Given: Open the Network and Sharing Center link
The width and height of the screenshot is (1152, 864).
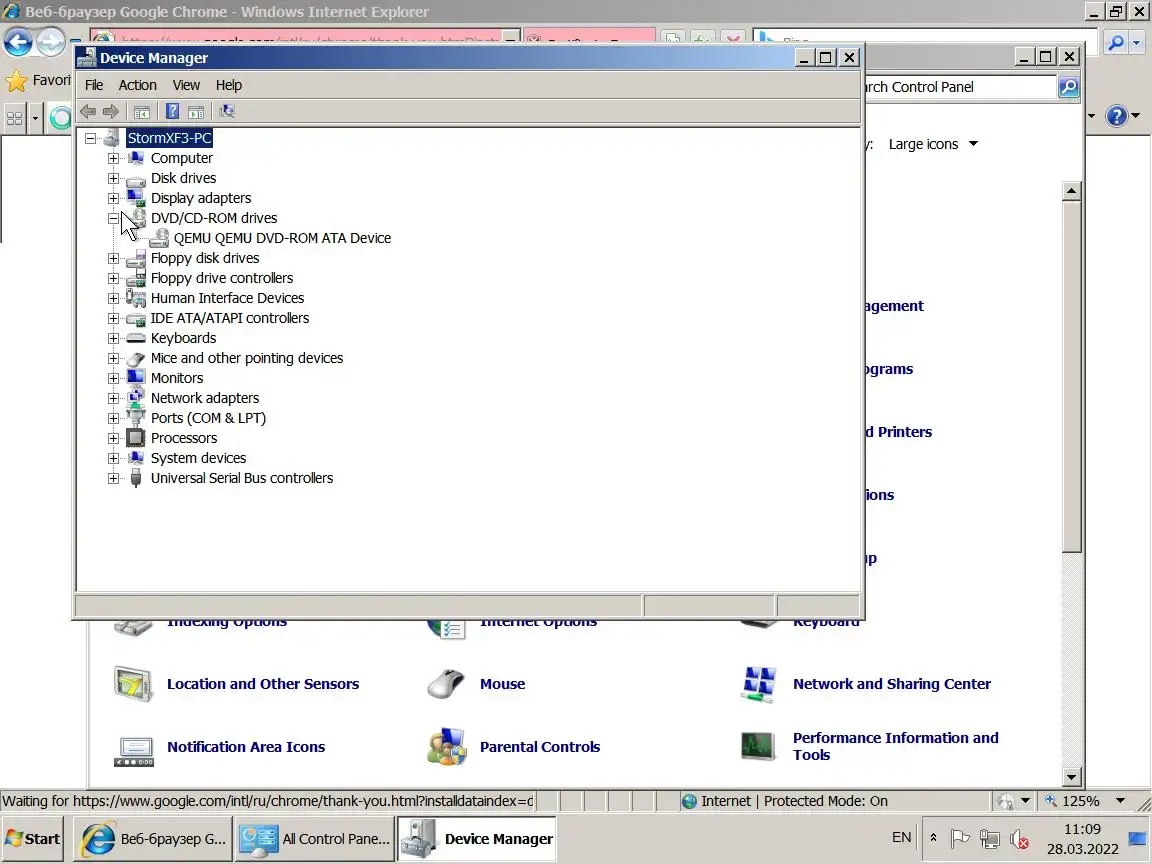Looking at the screenshot, I should (892, 684).
